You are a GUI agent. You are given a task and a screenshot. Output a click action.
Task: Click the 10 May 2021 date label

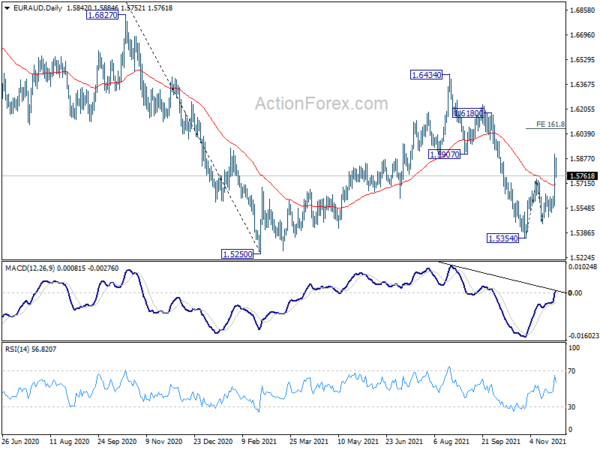click(357, 441)
